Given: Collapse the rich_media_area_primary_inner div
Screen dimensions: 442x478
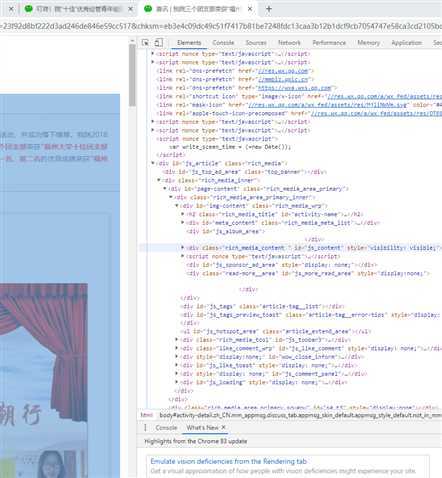Looking at the screenshot, I should (x=171, y=197).
